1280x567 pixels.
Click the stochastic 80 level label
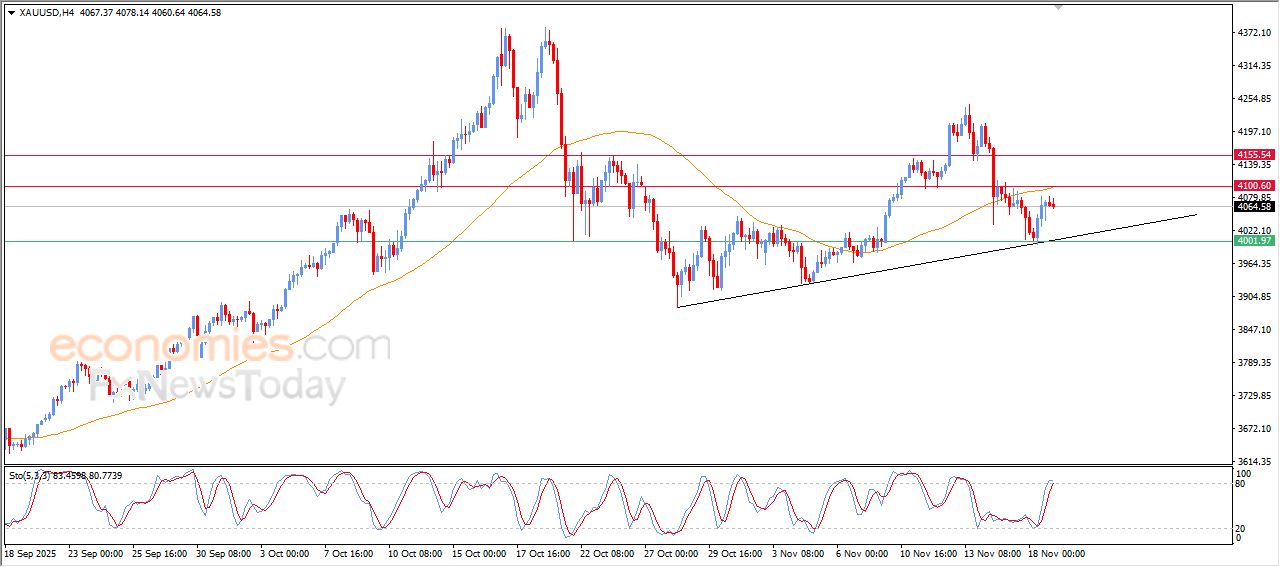tap(1242, 485)
